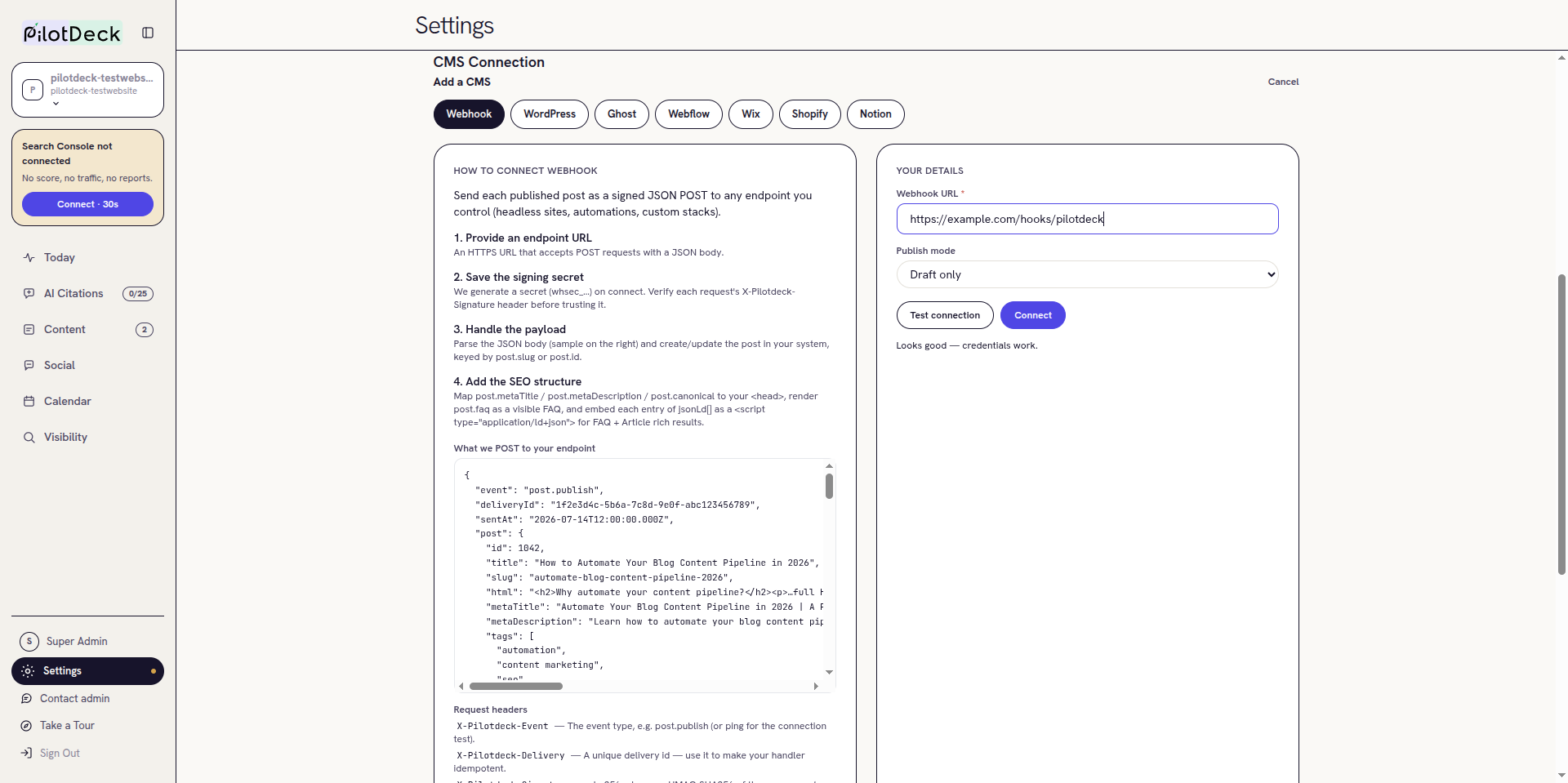The image size is (1568, 783).
Task: Click the 'What we POST to your endpoint' label
Action: 524,448
